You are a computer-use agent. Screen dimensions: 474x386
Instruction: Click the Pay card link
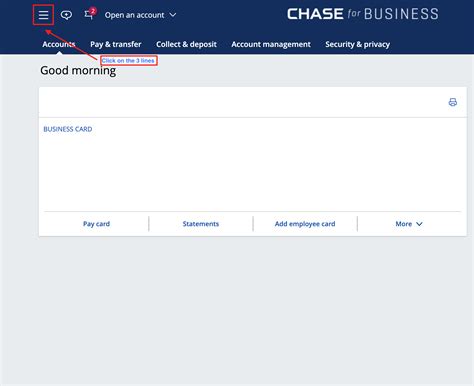point(96,224)
